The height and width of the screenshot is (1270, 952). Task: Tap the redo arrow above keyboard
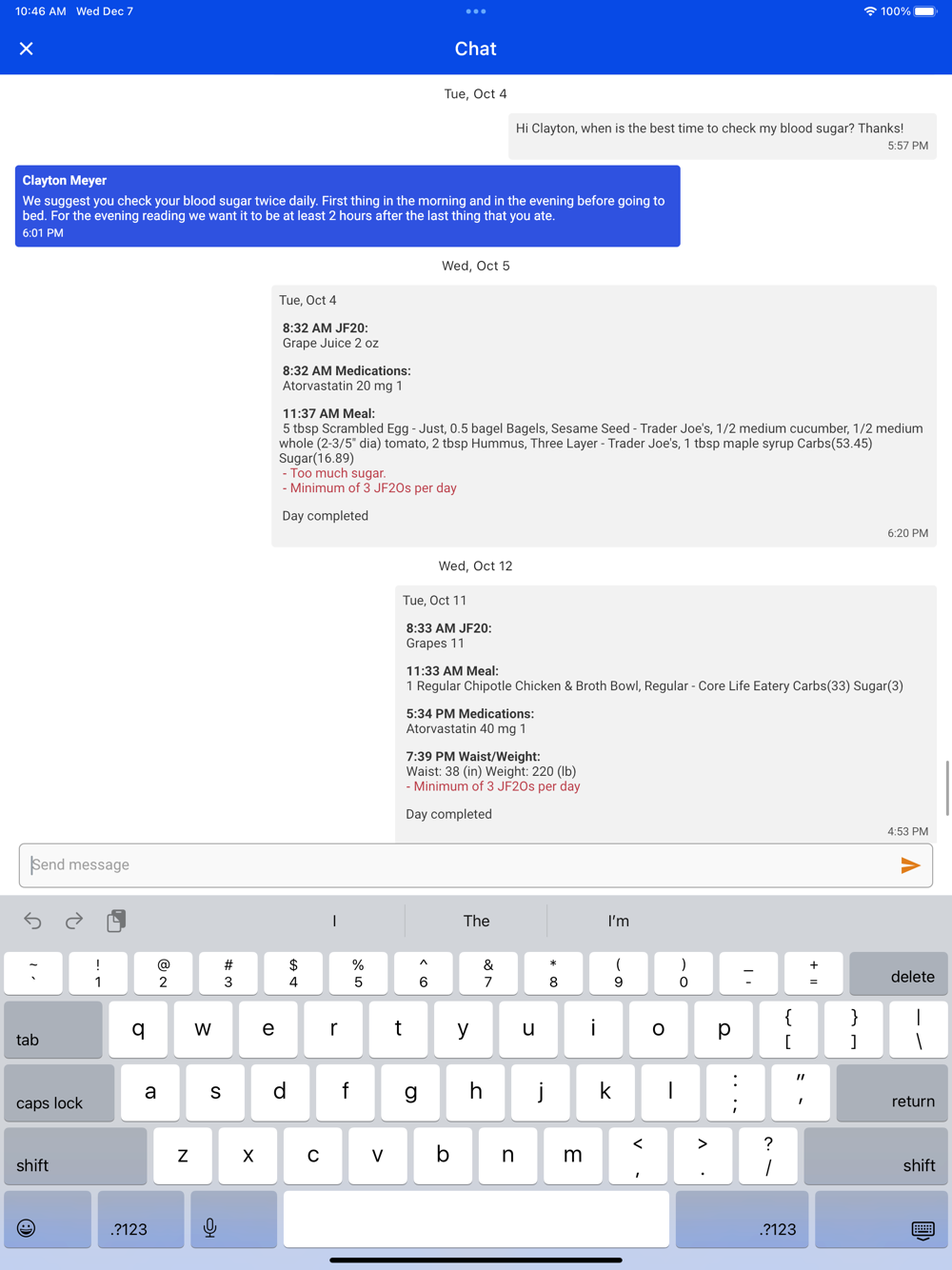tap(74, 921)
